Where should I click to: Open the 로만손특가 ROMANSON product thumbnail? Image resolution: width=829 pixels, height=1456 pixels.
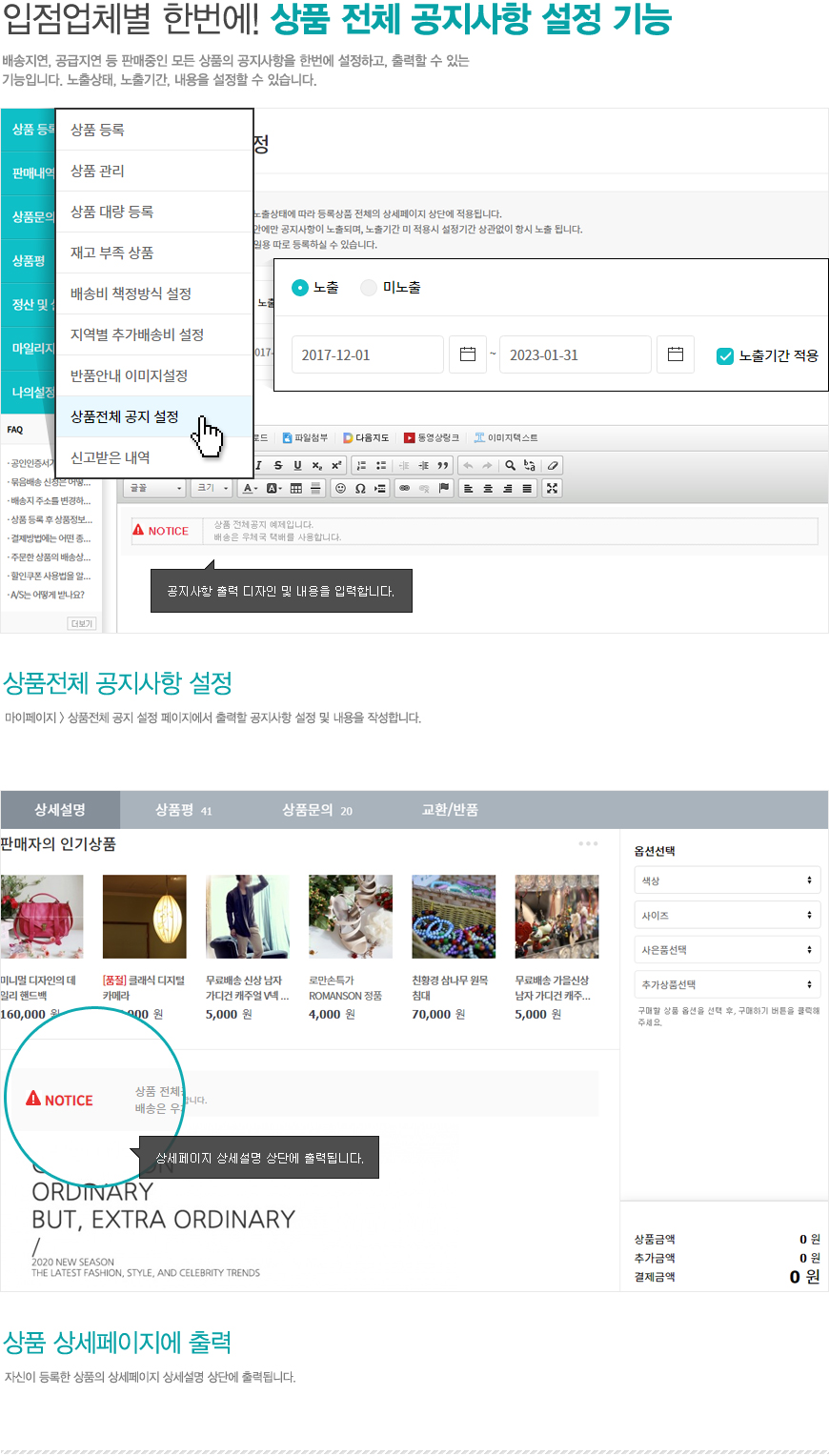(351, 917)
